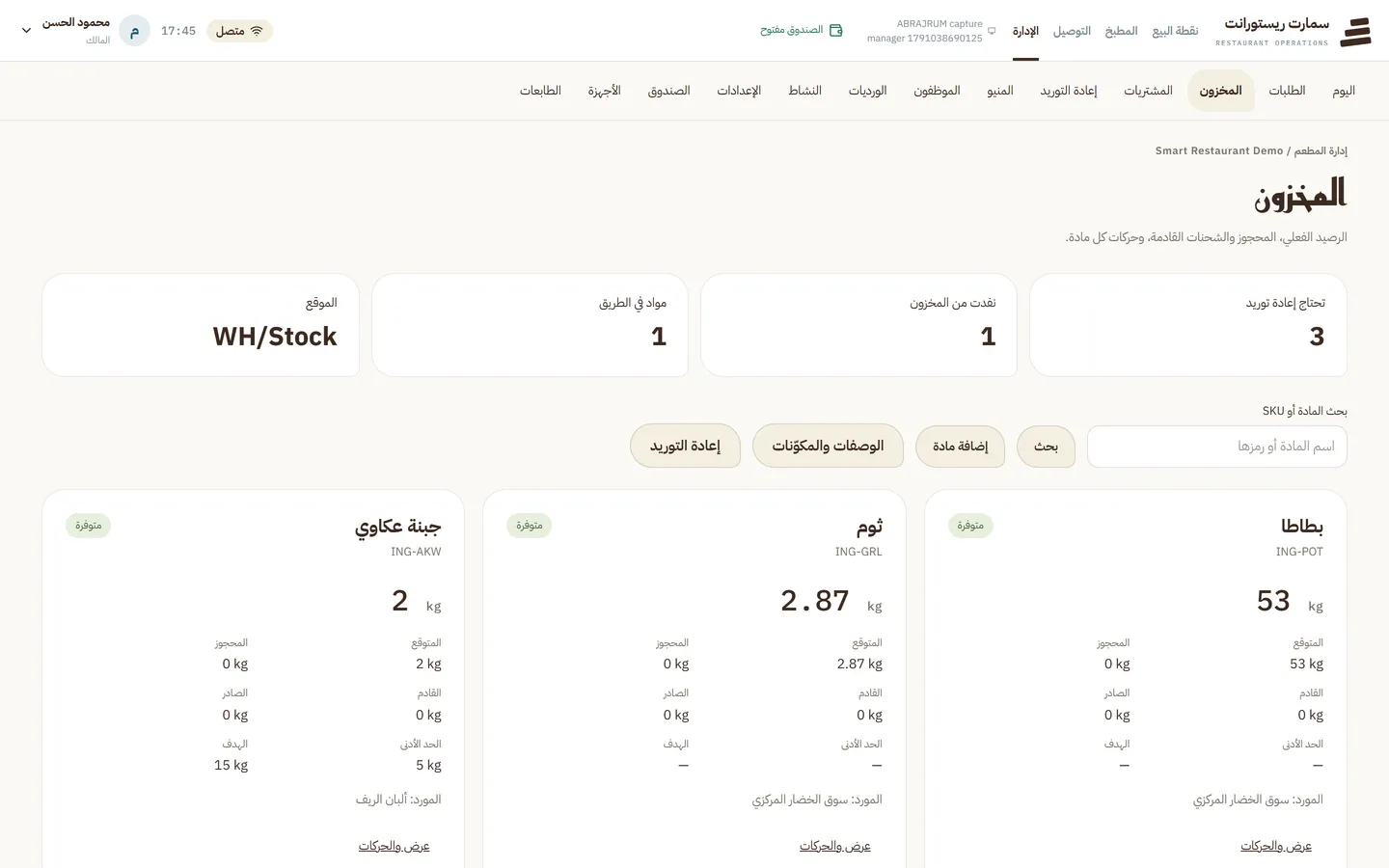Click the متوفرة badge on جبنة عكاوي card
Image resolution: width=1389 pixels, height=868 pixels.
point(89,526)
